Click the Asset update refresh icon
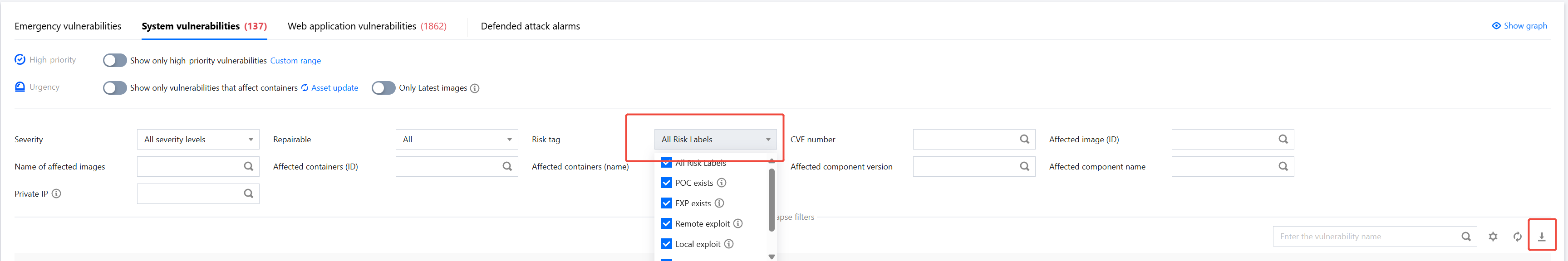This screenshot has height=261, width=1568. (x=305, y=88)
